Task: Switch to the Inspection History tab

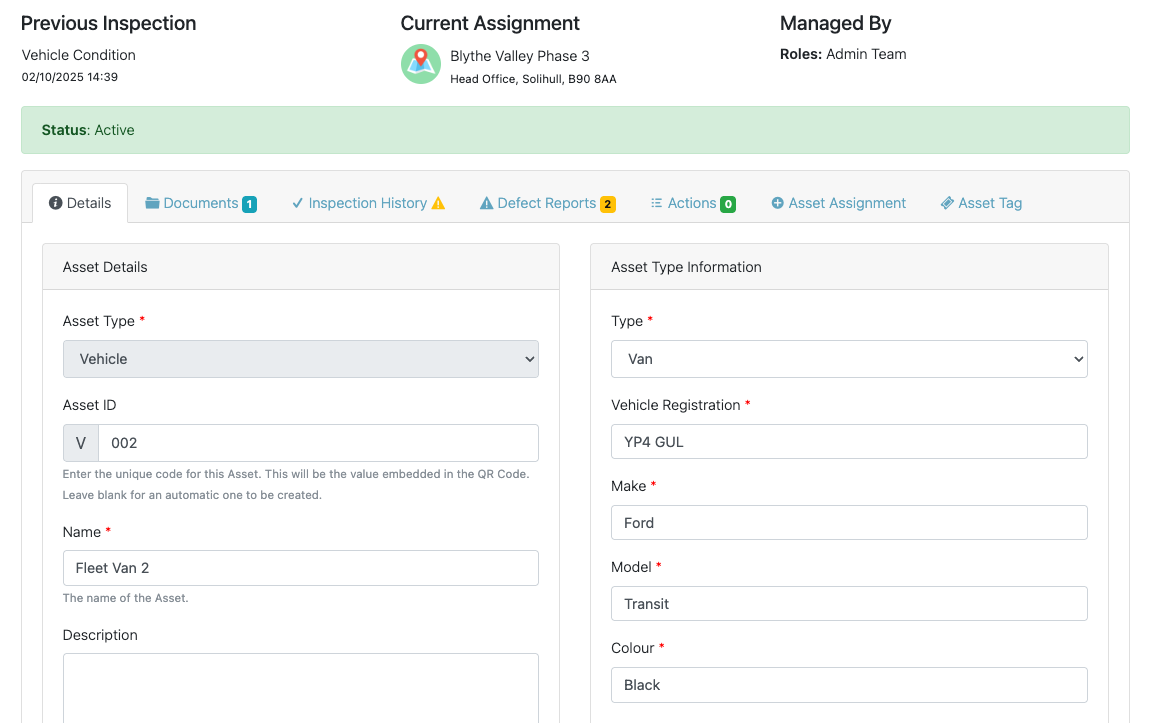Action: pos(367,203)
